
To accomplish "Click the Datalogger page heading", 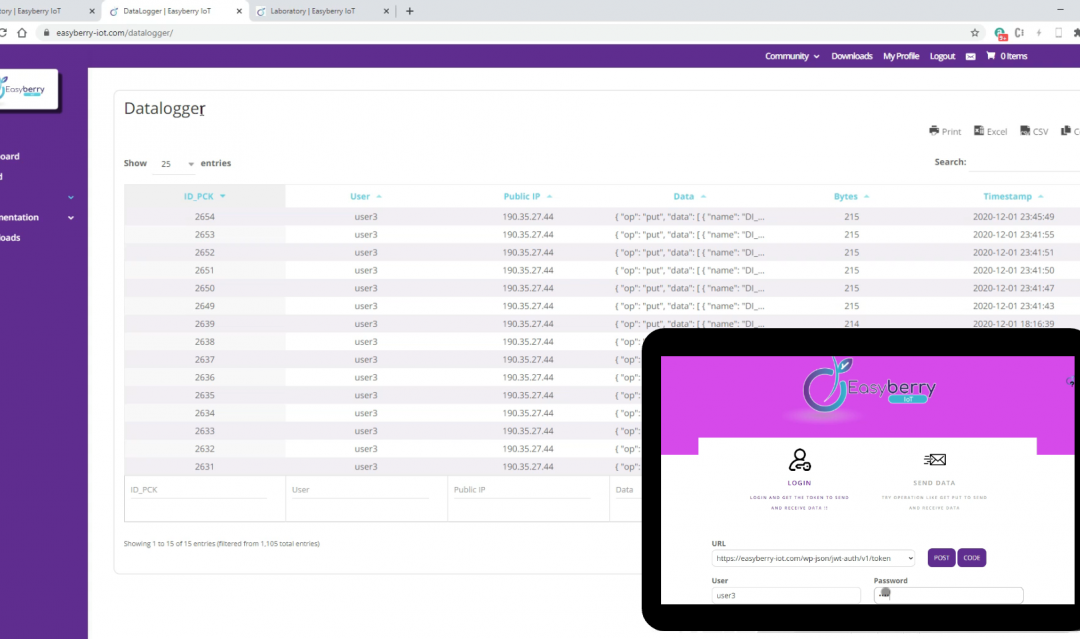I will coord(165,108).
